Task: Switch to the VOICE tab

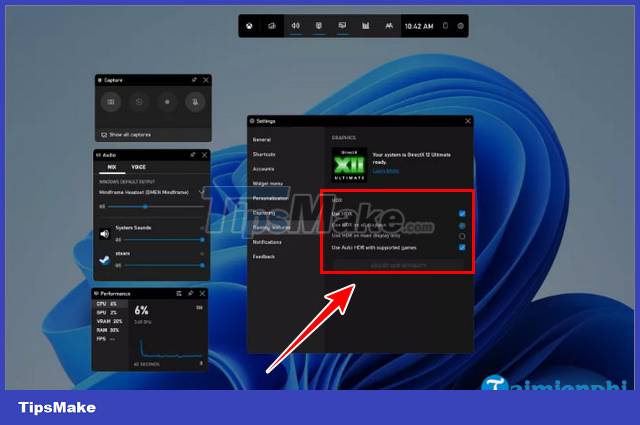Action: [x=138, y=167]
